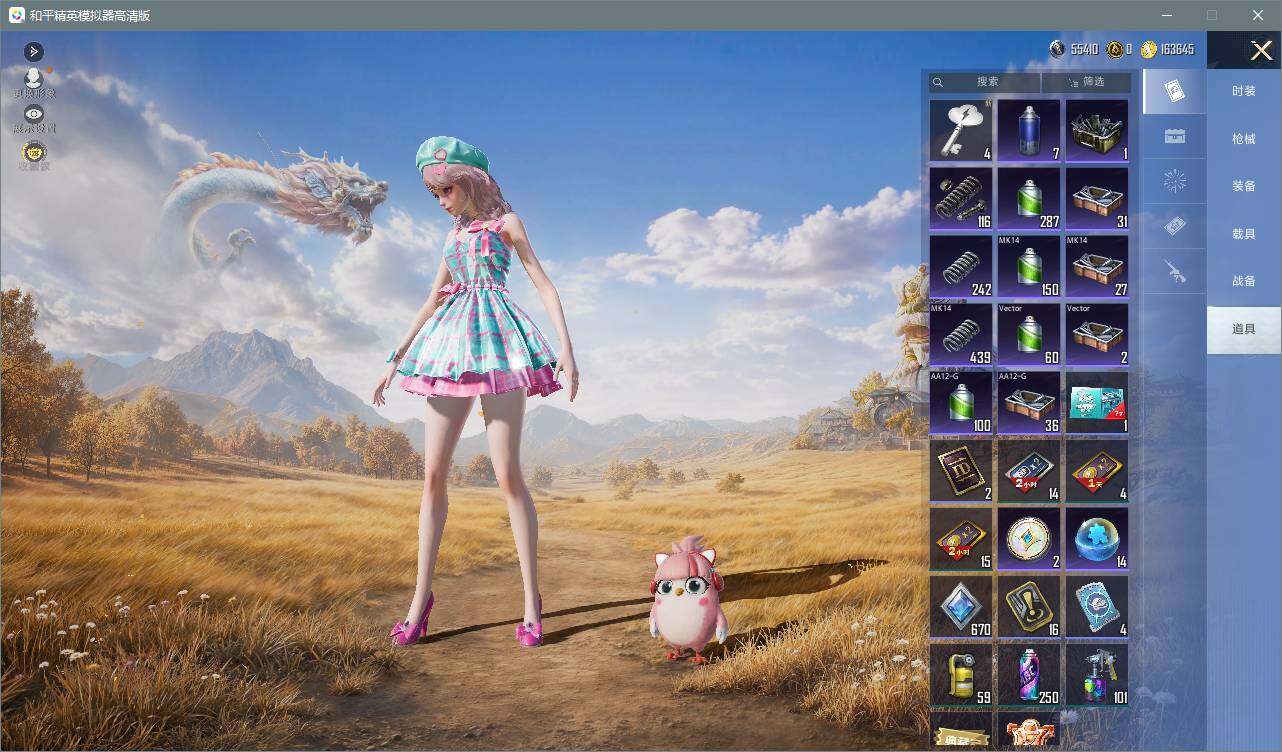Select the spring and bolts item with 116
This screenshot has width=1282, height=752.
961,198
